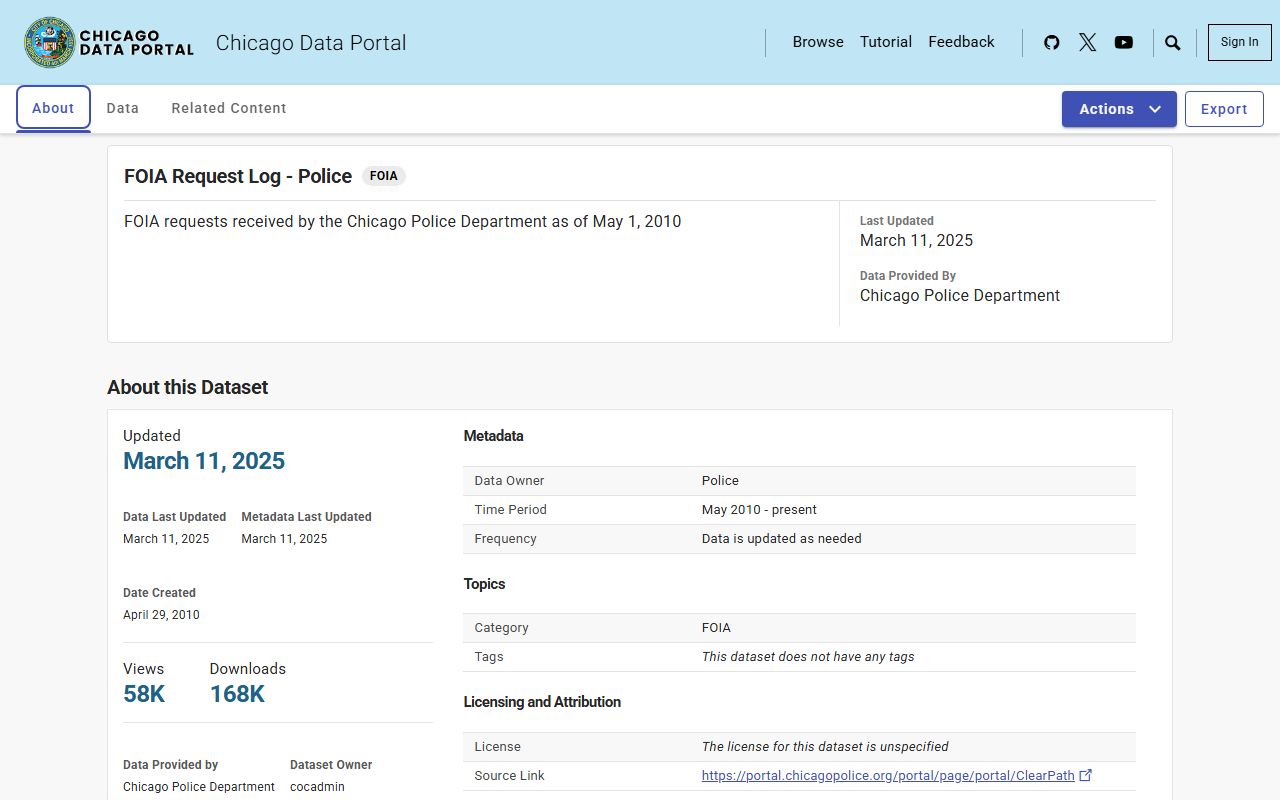Expand the Actions dropdown menu

(x=1119, y=109)
